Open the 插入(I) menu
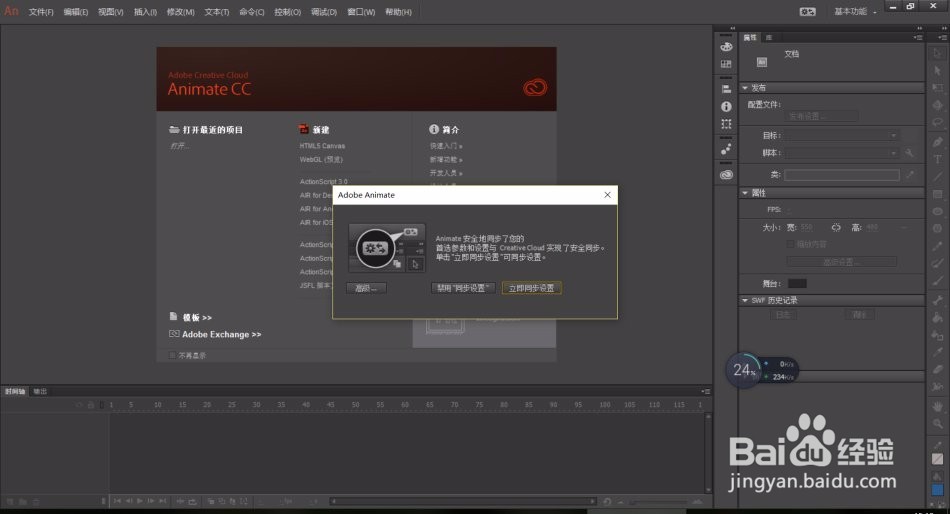This screenshot has height=514, width=950. pyautogui.click(x=145, y=12)
